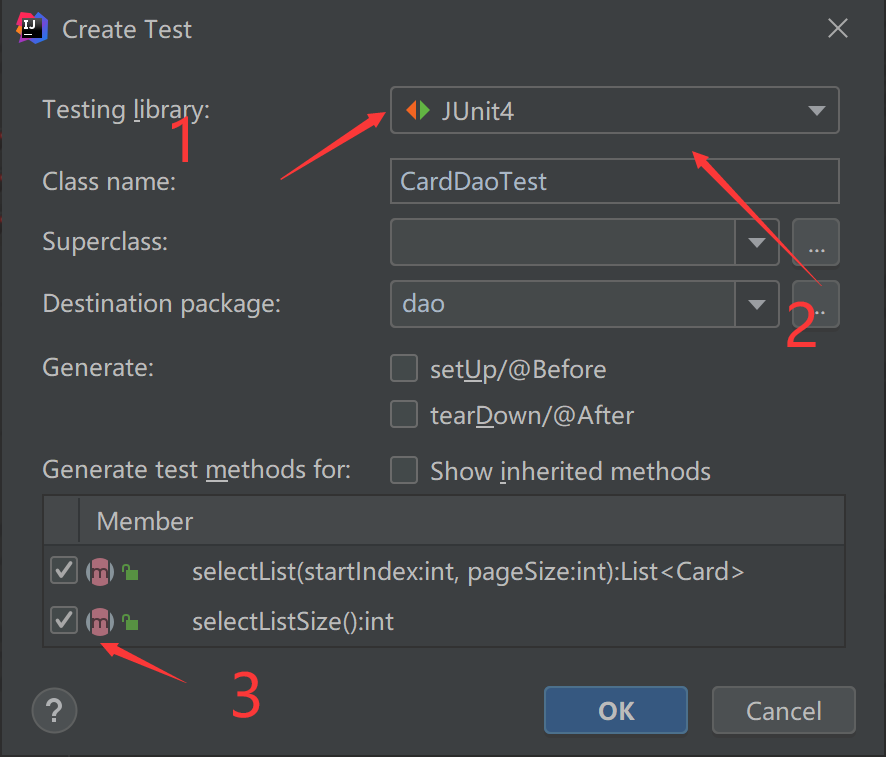This screenshot has width=886, height=757.
Task: Click the Cancel button
Action: coord(783,710)
